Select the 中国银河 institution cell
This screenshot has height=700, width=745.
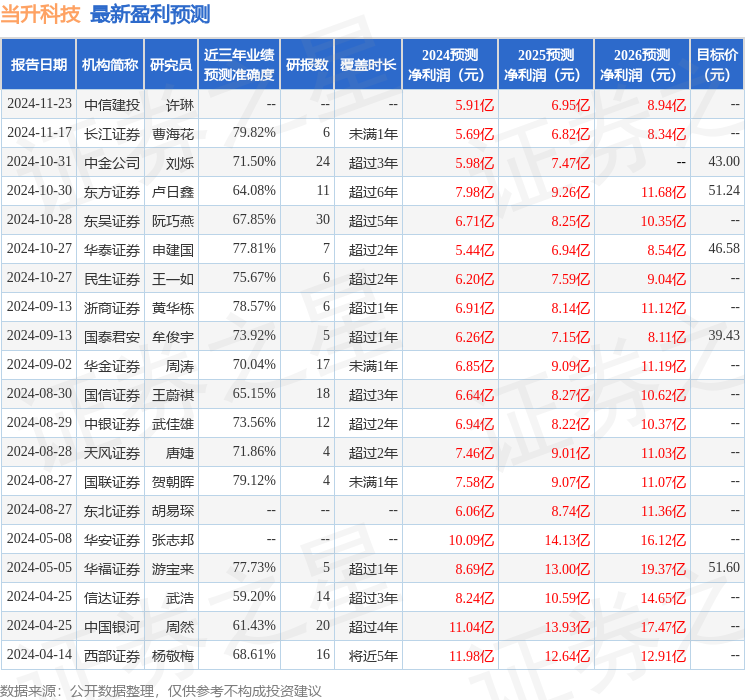coord(112,626)
